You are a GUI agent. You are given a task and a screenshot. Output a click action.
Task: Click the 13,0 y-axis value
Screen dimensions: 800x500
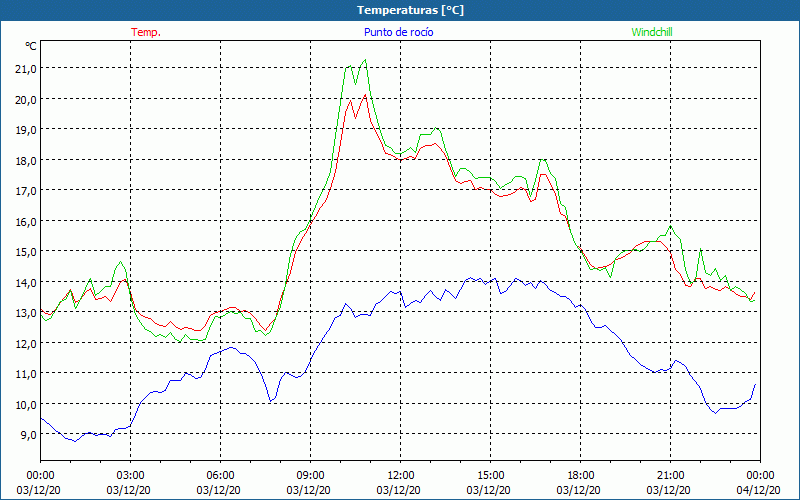[26, 312]
